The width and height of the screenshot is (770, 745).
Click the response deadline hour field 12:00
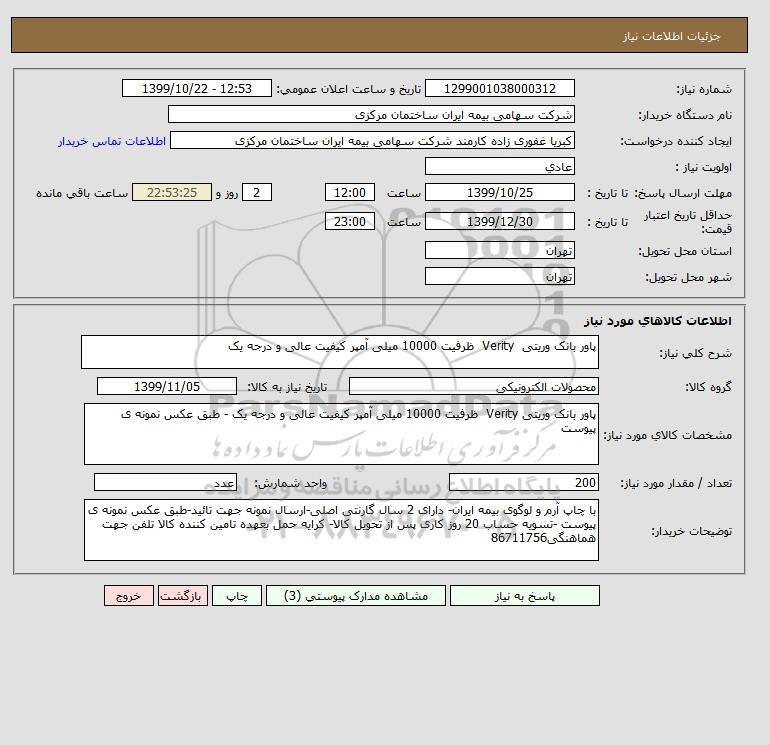[350, 193]
